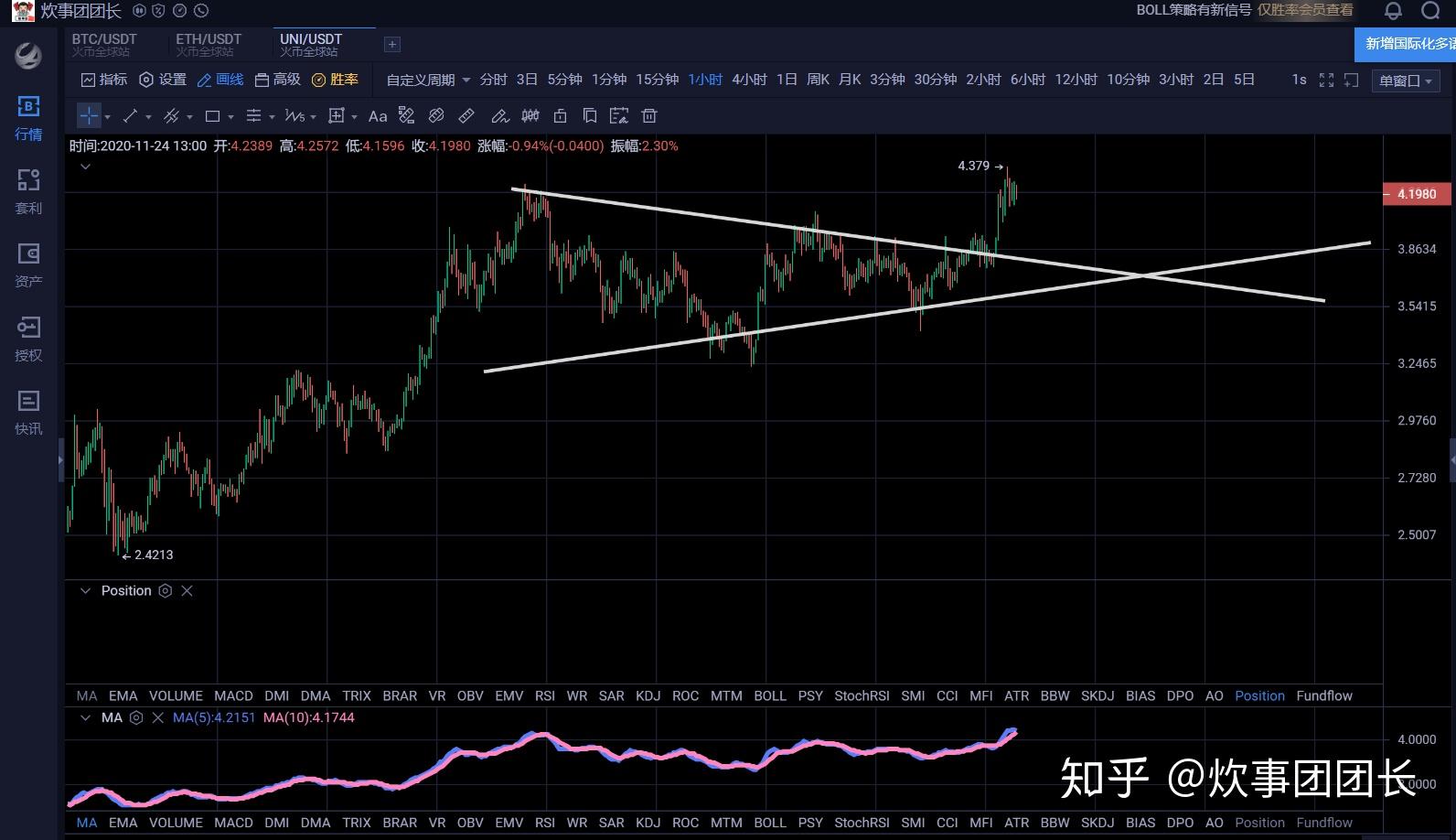Screen dimensions: 1456x840
Task: Select the Aa text annotation tool
Action: pos(377,116)
